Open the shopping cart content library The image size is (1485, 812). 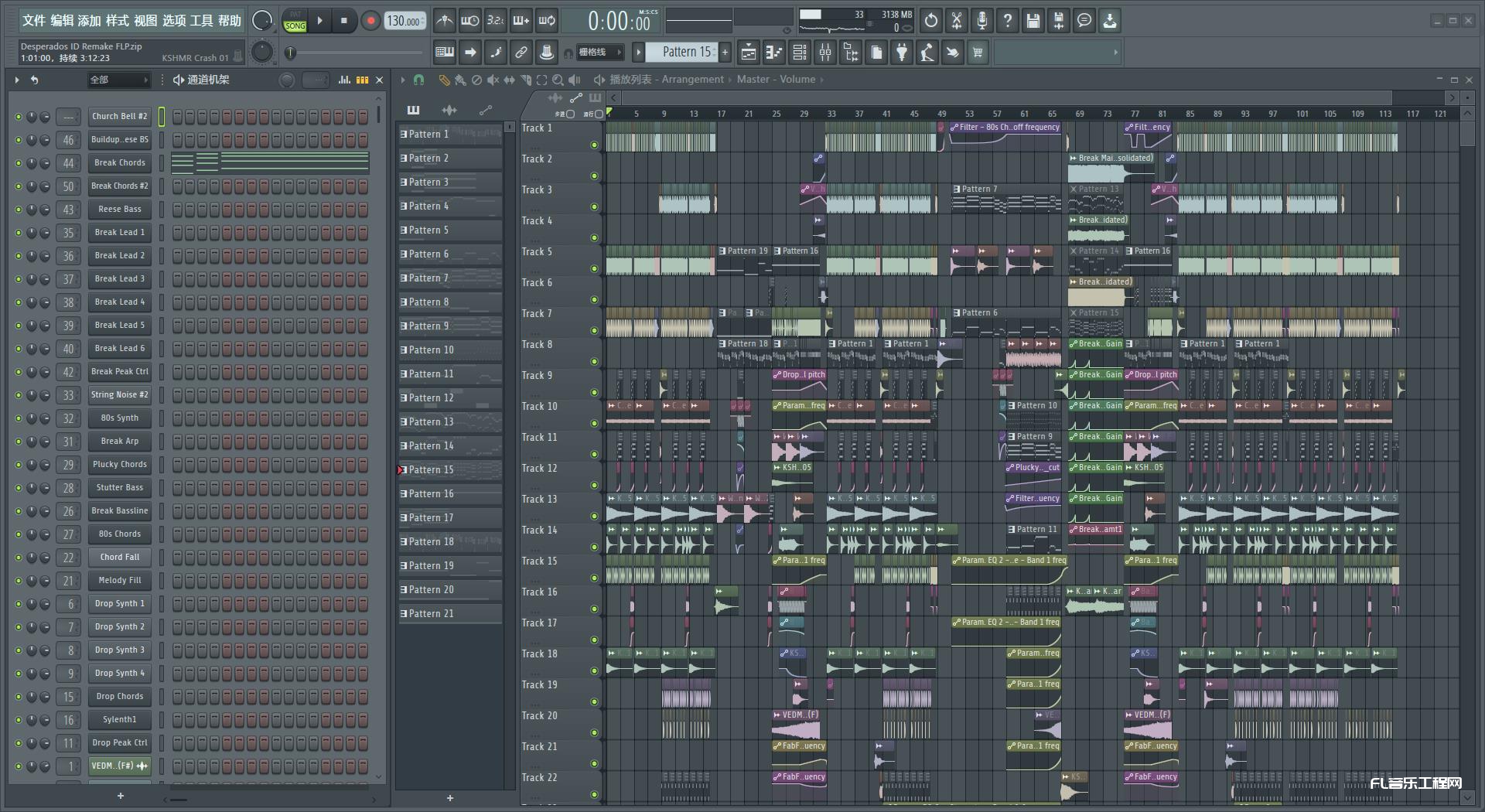(x=978, y=53)
